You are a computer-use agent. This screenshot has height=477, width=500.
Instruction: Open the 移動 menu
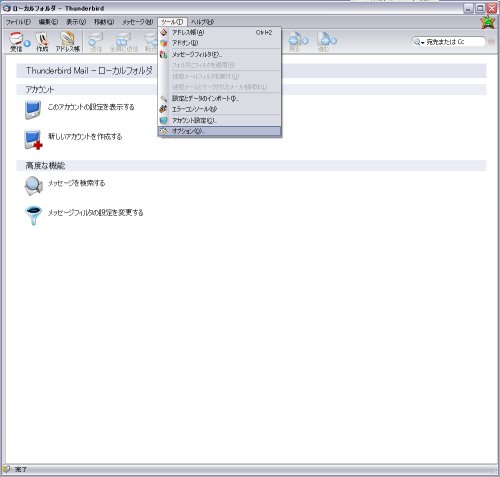tap(104, 22)
